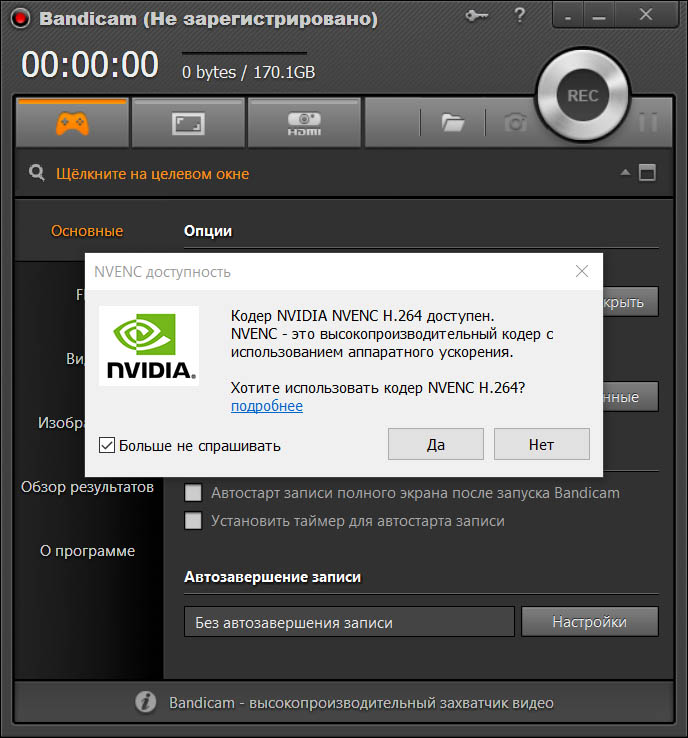The width and height of the screenshot is (688, 738).
Task: Close the NVENC доступность dialog
Action: point(582,271)
